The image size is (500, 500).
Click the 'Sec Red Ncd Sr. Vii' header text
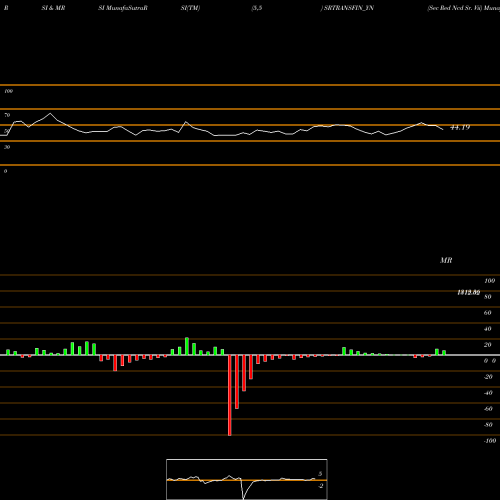455,8
